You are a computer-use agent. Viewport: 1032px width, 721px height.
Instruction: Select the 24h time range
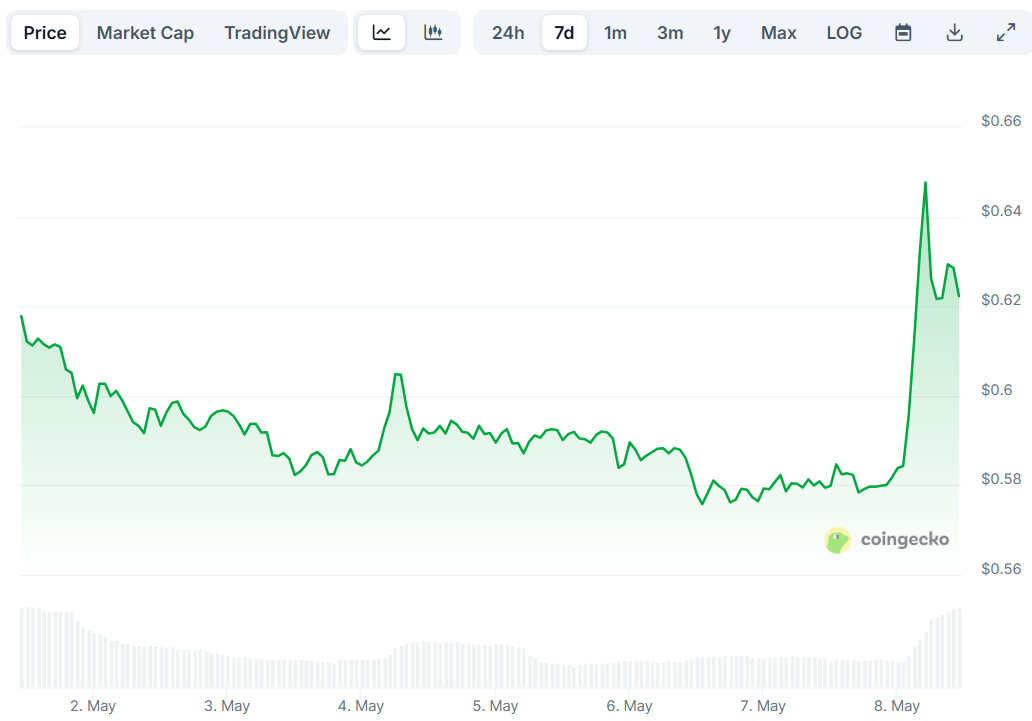pos(508,32)
